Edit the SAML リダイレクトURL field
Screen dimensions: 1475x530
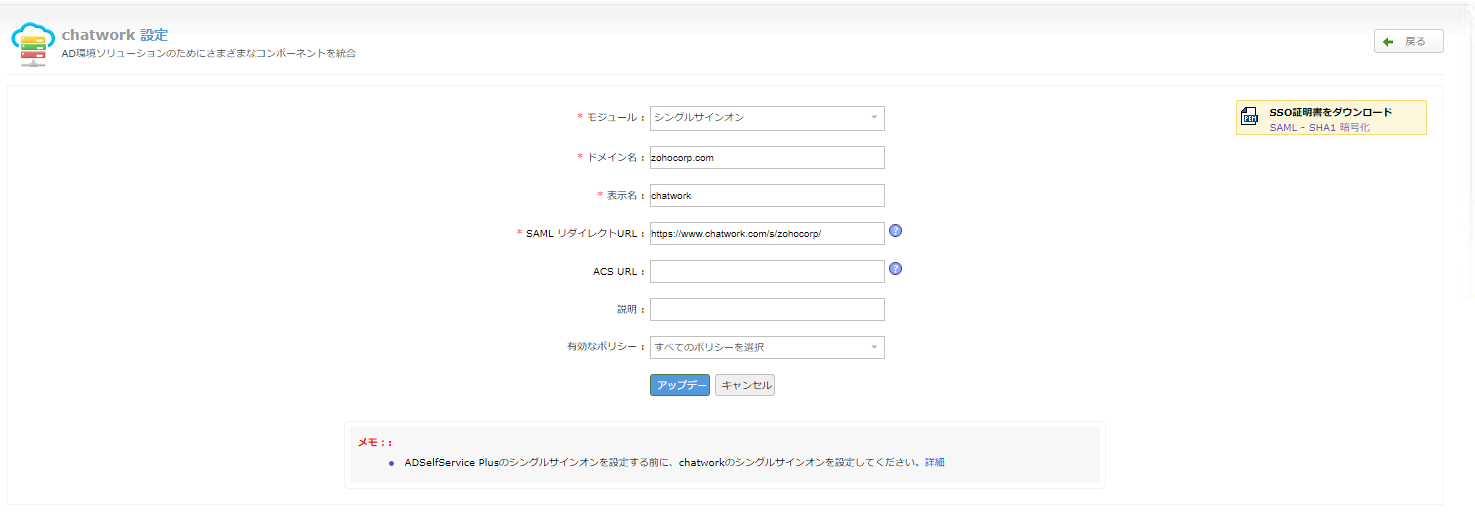tap(767, 233)
